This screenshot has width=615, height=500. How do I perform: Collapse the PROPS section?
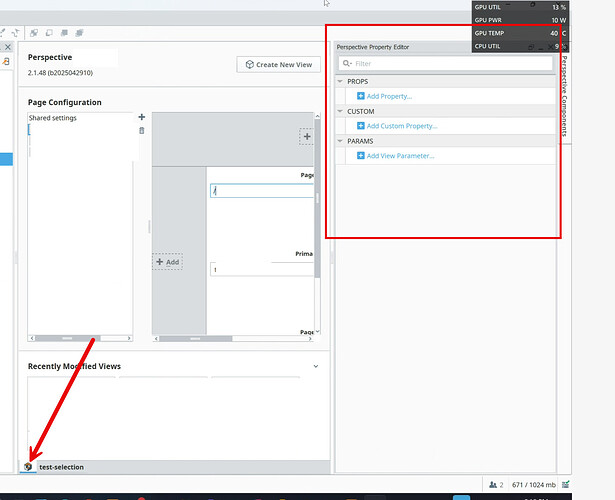(x=340, y=81)
